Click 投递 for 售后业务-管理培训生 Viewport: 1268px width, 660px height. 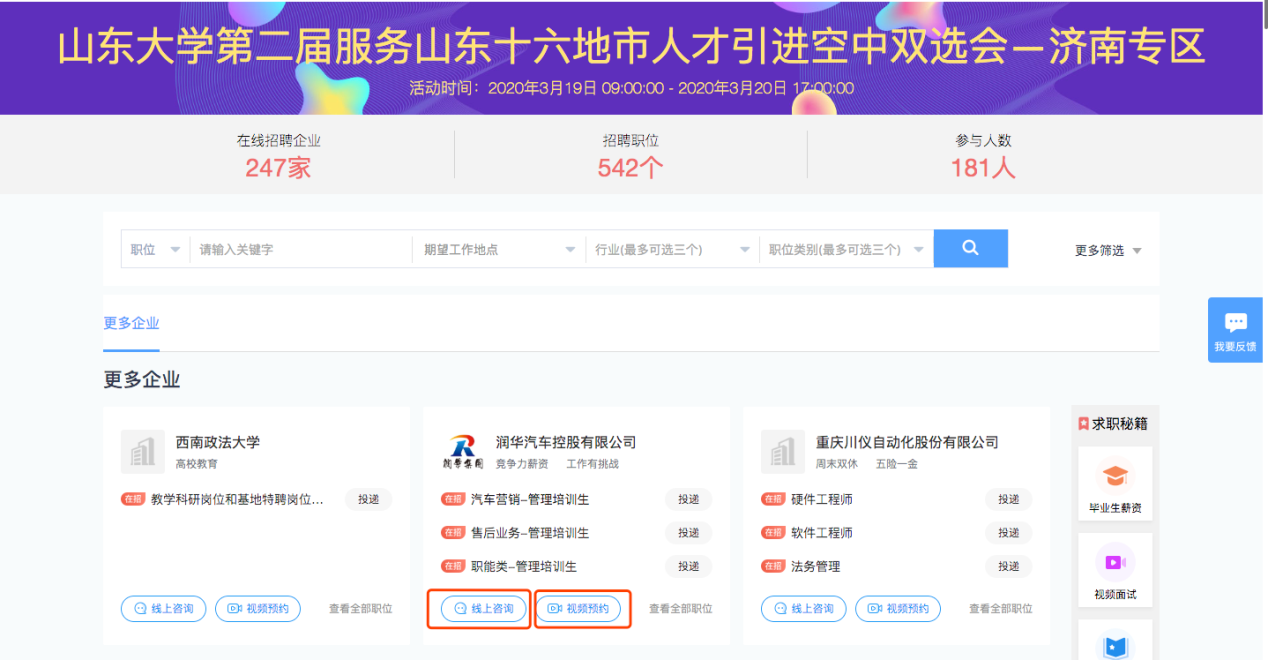pos(688,533)
